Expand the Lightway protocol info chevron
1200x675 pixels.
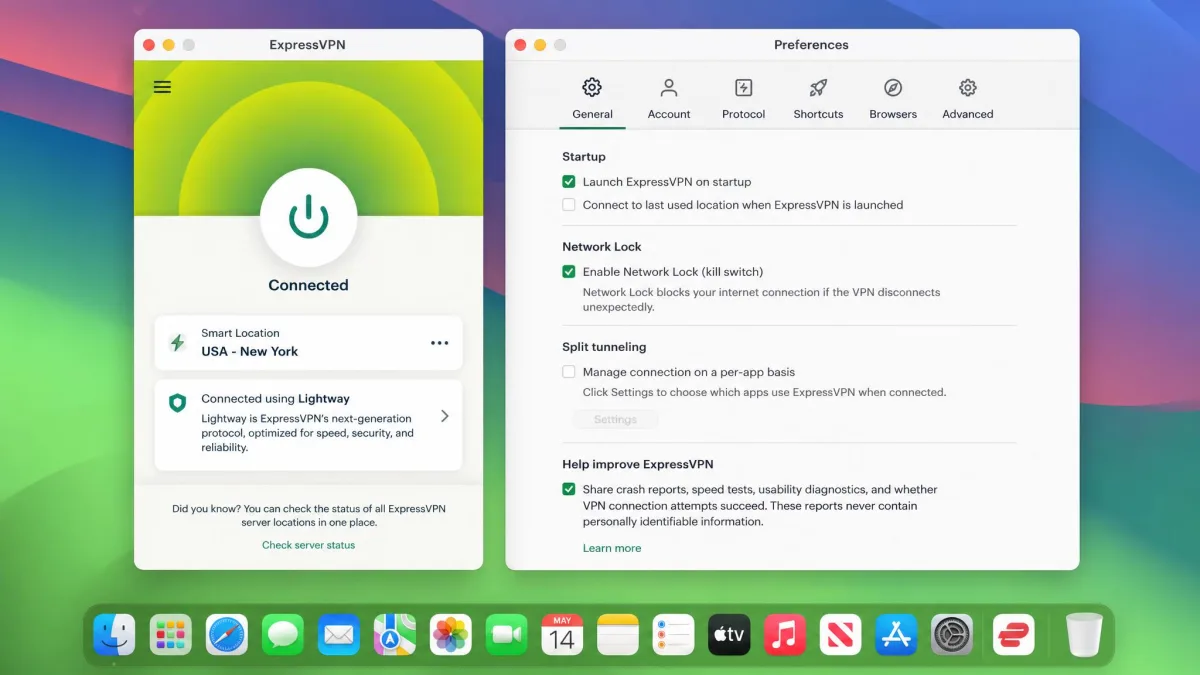click(444, 416)
